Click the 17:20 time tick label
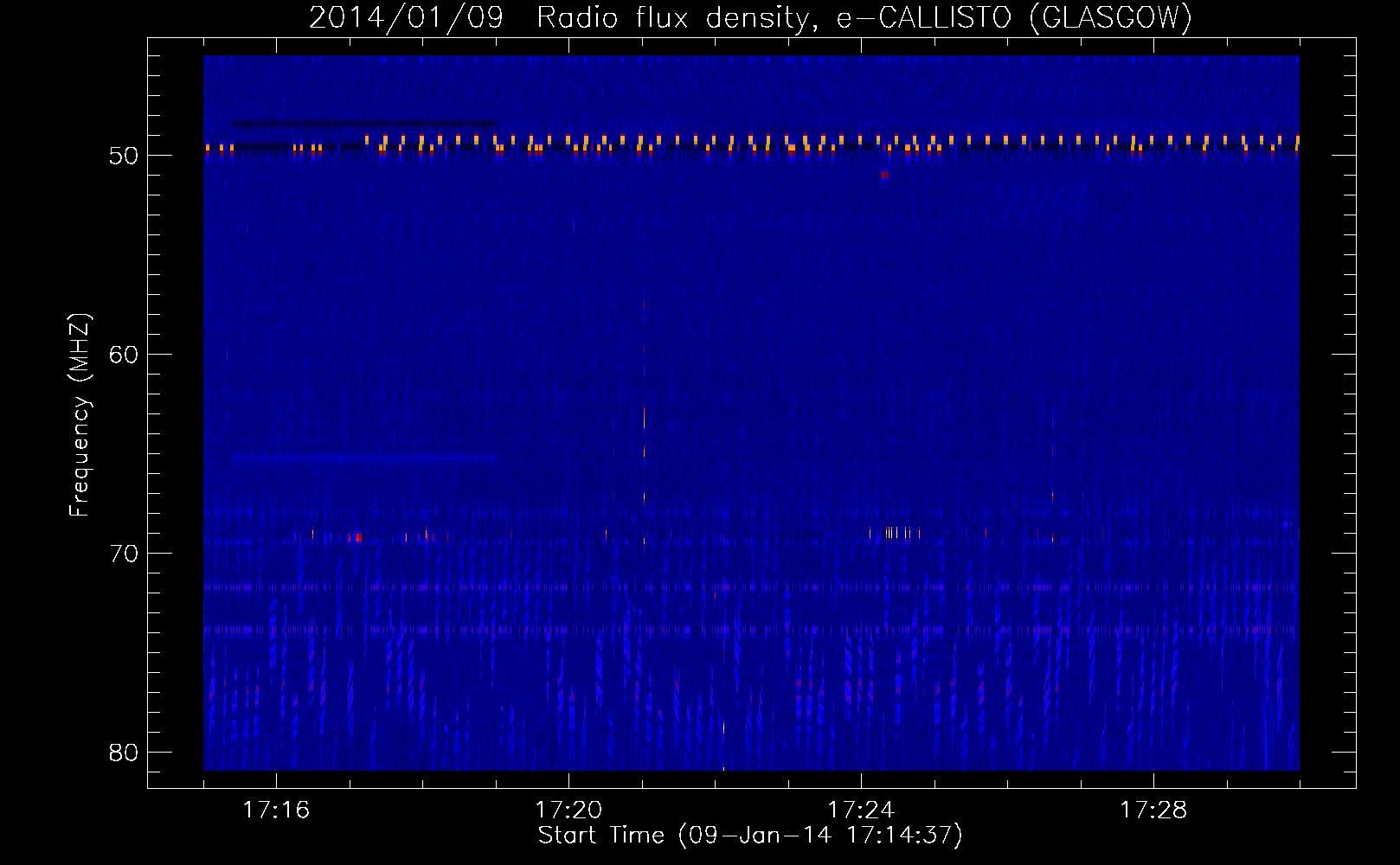 (568, 810)
